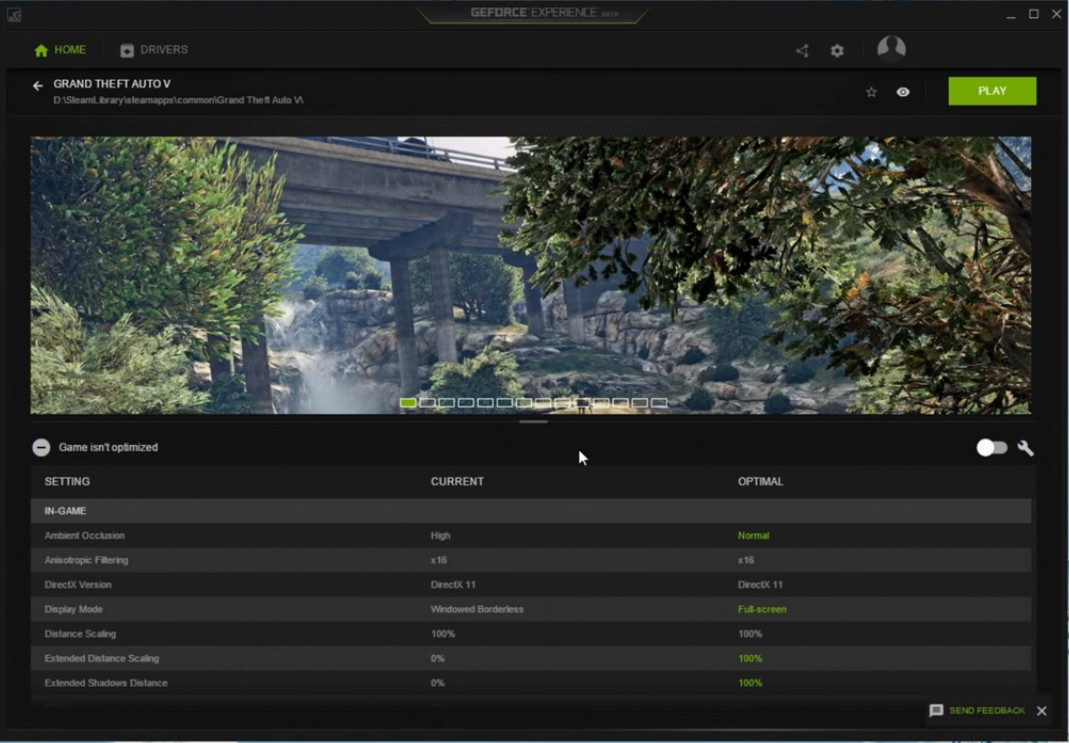Mark game as favorite with star icon

pyautogui.click(x=871, y=92)
